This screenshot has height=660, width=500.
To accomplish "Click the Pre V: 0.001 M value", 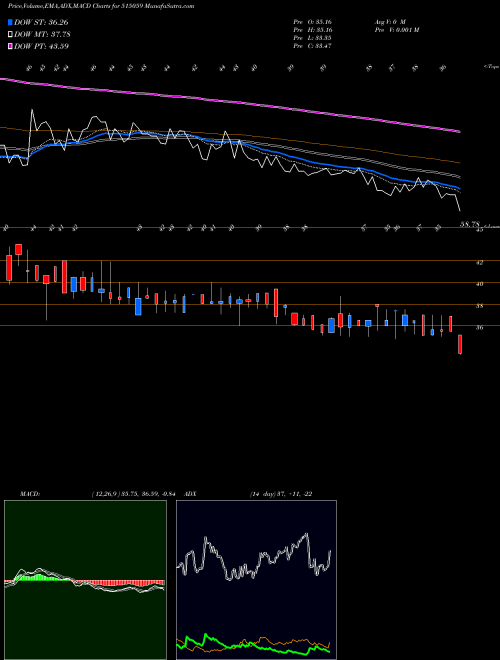I will 396,30.
